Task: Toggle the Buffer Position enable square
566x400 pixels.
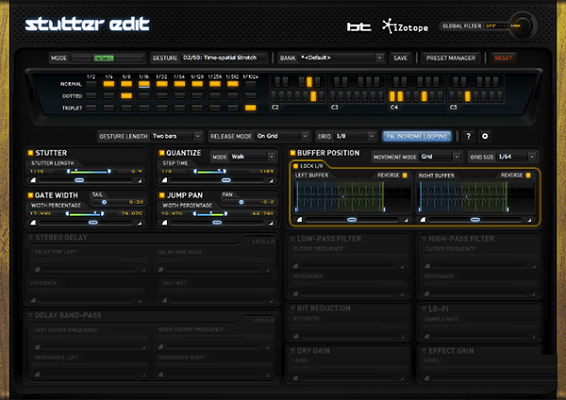Action: point(293,153)
